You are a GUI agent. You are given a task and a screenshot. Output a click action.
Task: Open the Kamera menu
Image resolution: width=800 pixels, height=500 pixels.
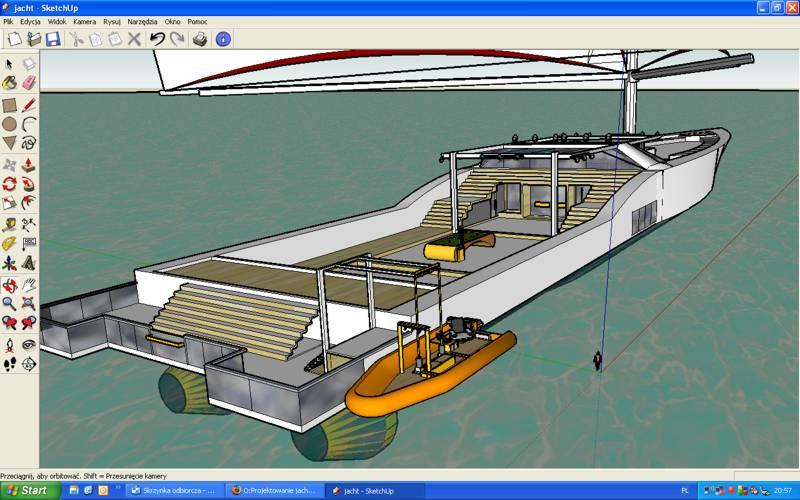click(x=85, y=20)
